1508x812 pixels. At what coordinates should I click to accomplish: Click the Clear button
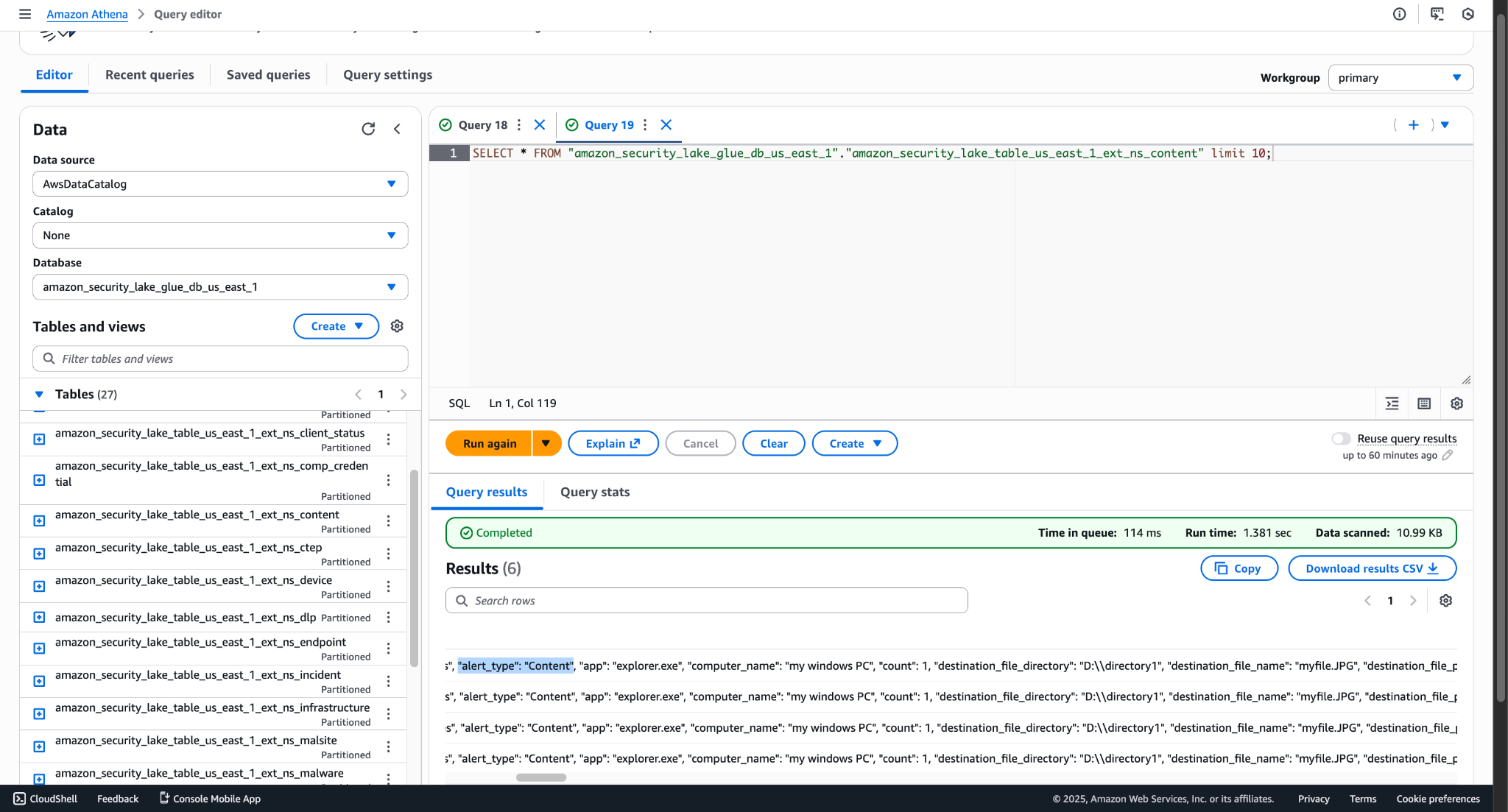pos(774,443)
